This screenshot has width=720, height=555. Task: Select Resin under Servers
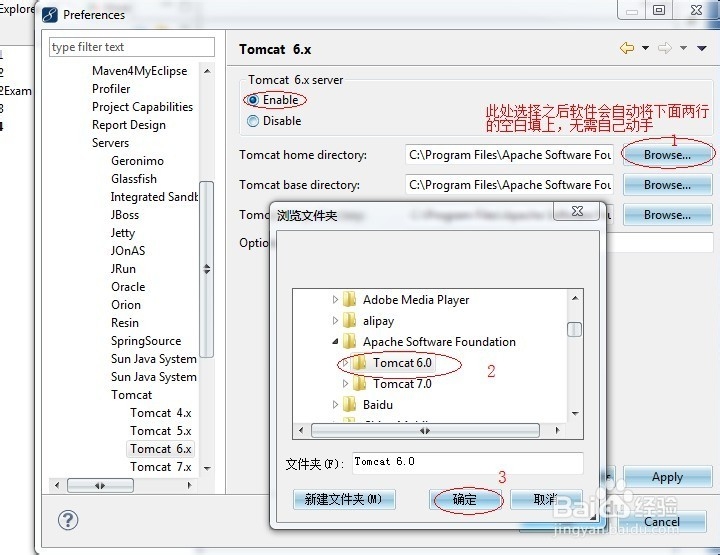click(124, 323)
